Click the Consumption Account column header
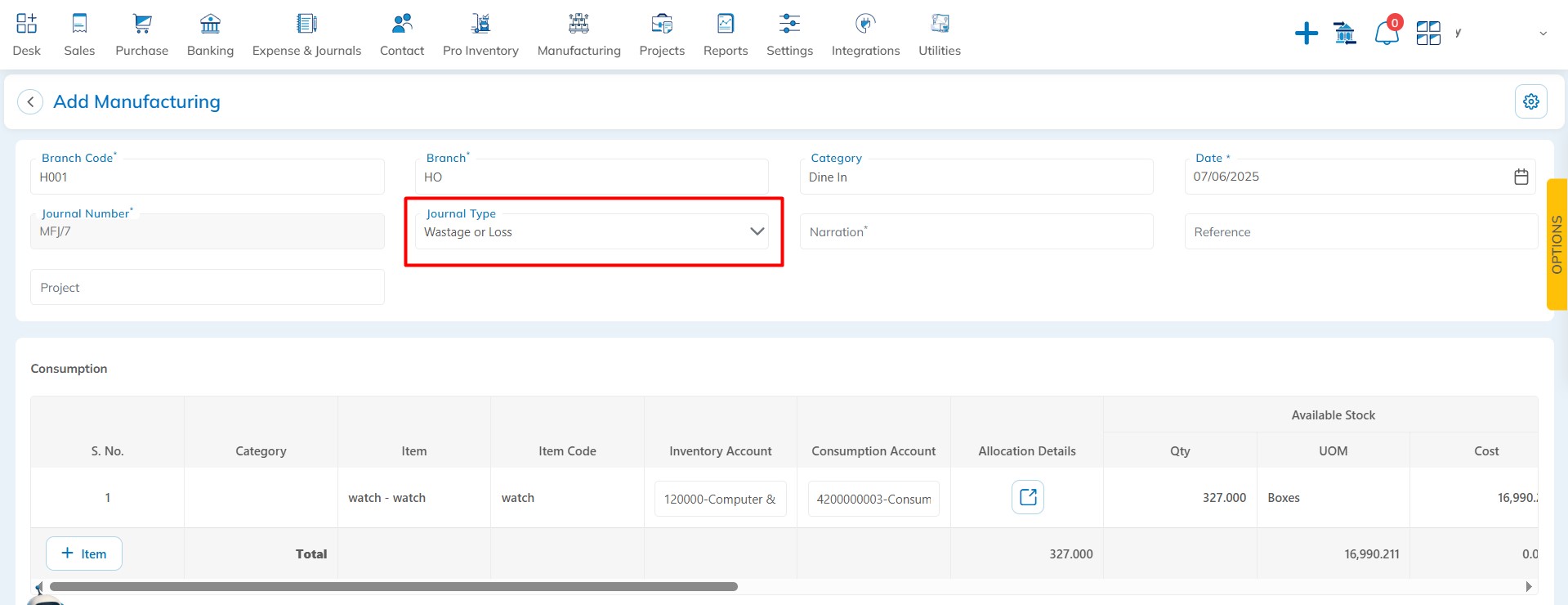The image size is (1568, 605). tap(873, 451)
